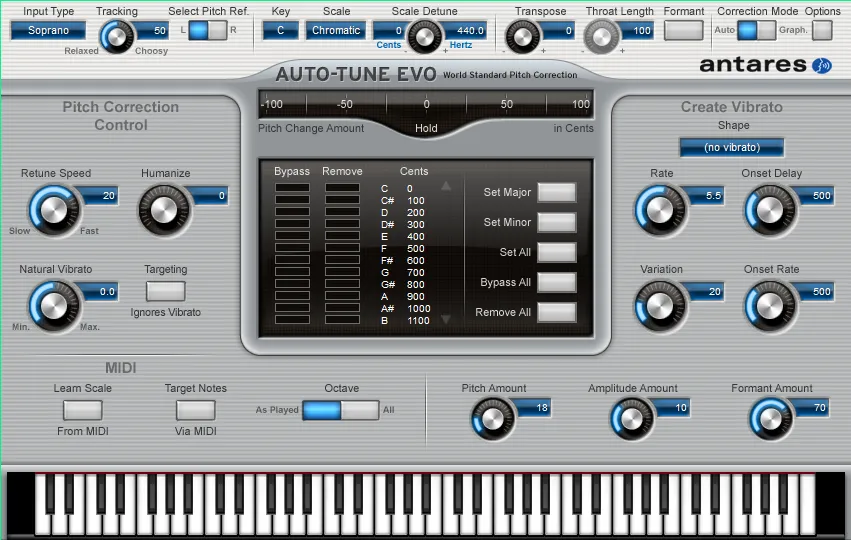
Task: Click the vibrato Rate knob
Action: pos(661,211)
